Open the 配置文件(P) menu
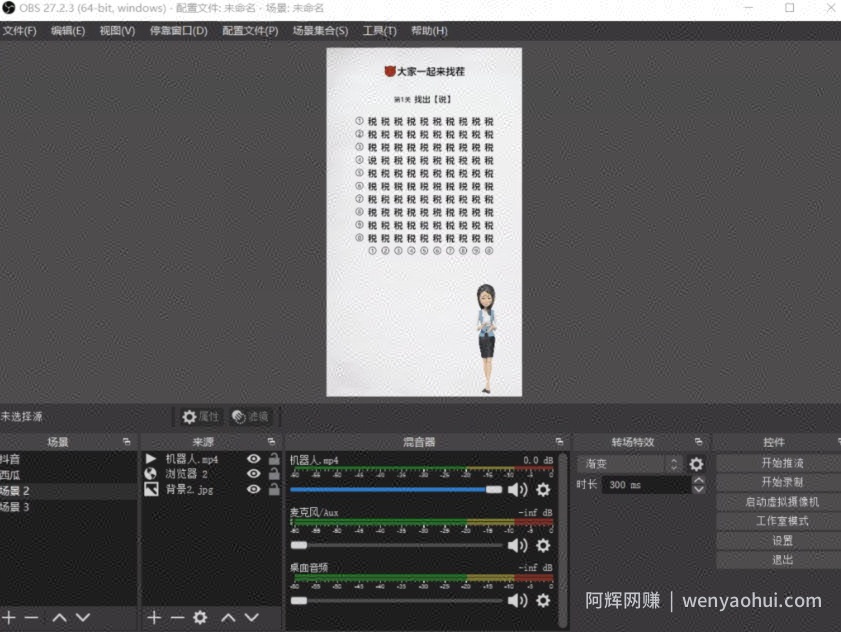 (250, 31)
